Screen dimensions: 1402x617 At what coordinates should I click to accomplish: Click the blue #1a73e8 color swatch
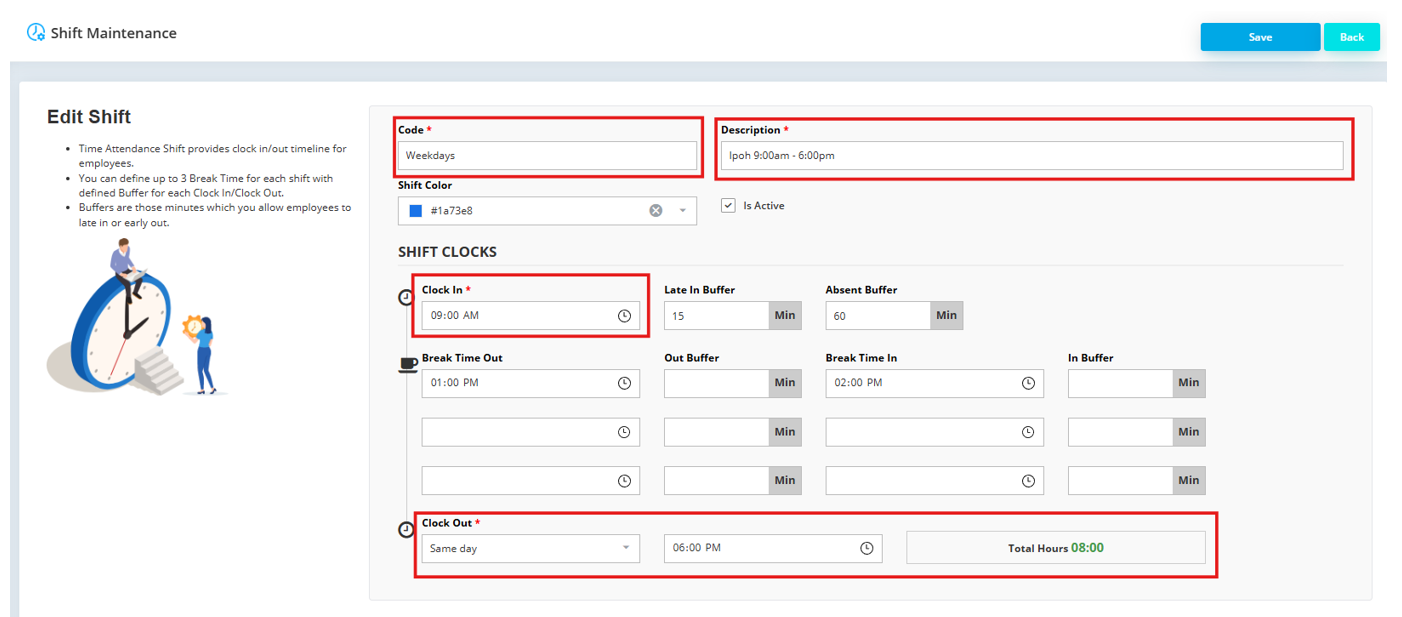(416, 211)
